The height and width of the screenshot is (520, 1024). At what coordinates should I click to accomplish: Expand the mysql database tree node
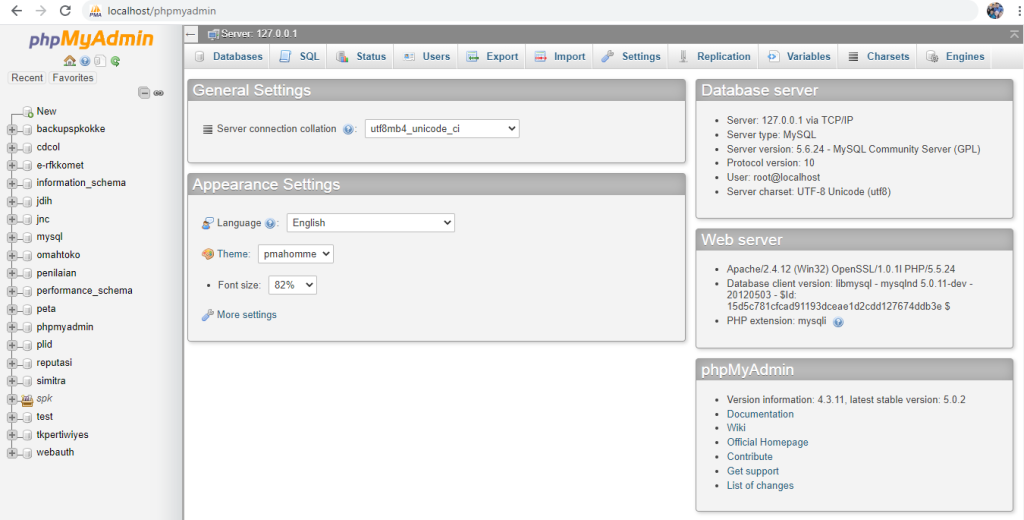click(12, 237)
